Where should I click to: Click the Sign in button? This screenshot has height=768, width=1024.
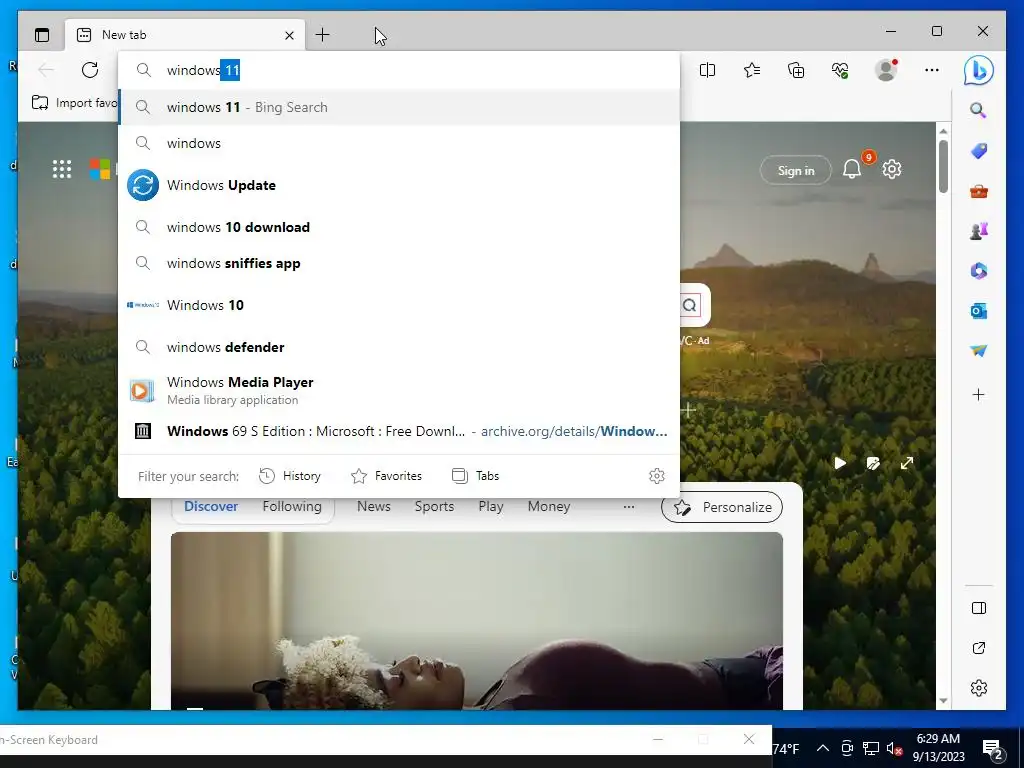tap(796, 170)
